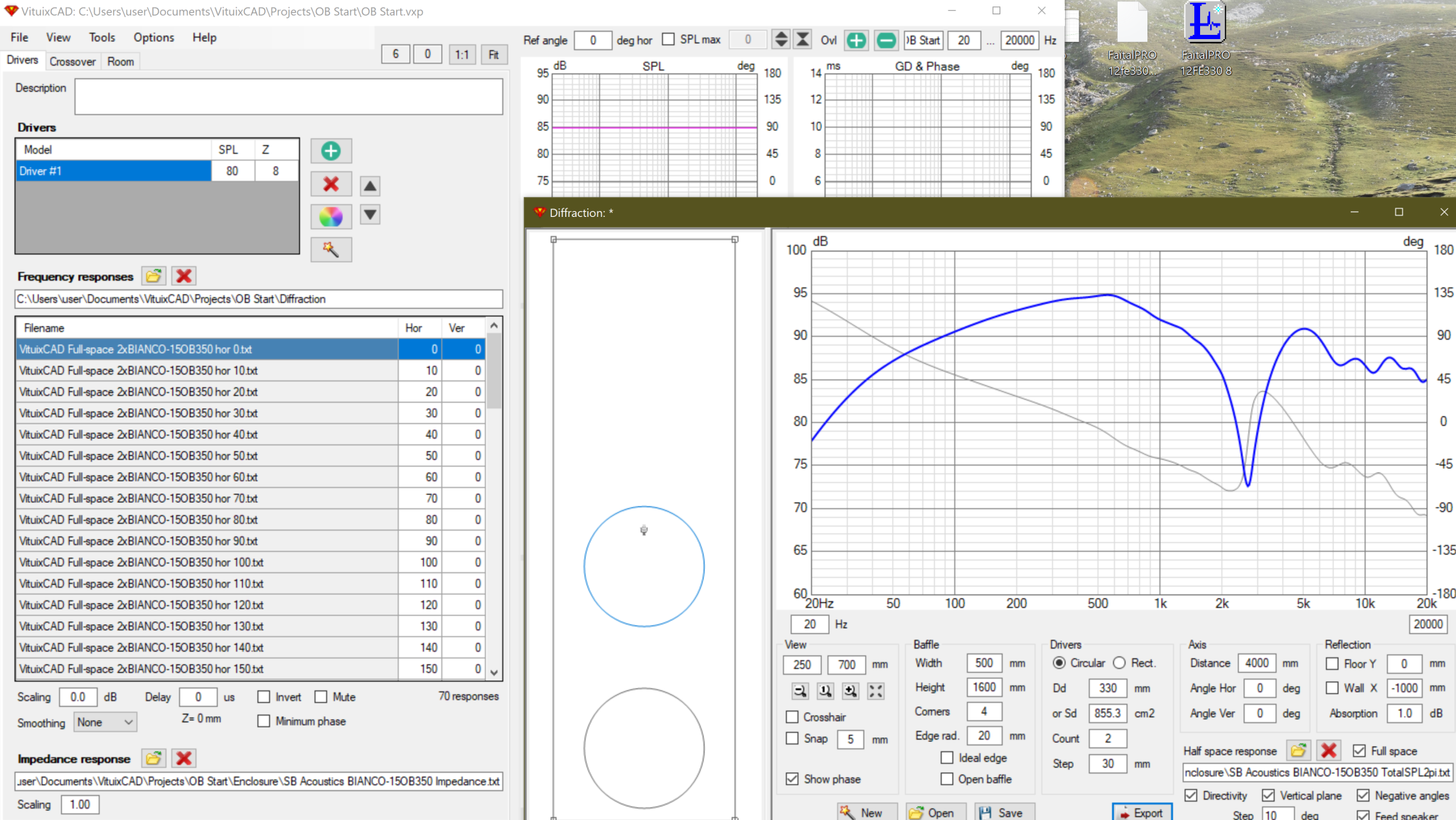Enable Ideal edge checkbox
1456x820 pixels.
click(947, 757)
